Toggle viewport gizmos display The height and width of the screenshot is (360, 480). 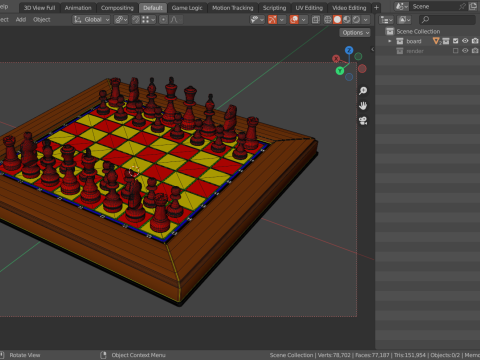272,20
